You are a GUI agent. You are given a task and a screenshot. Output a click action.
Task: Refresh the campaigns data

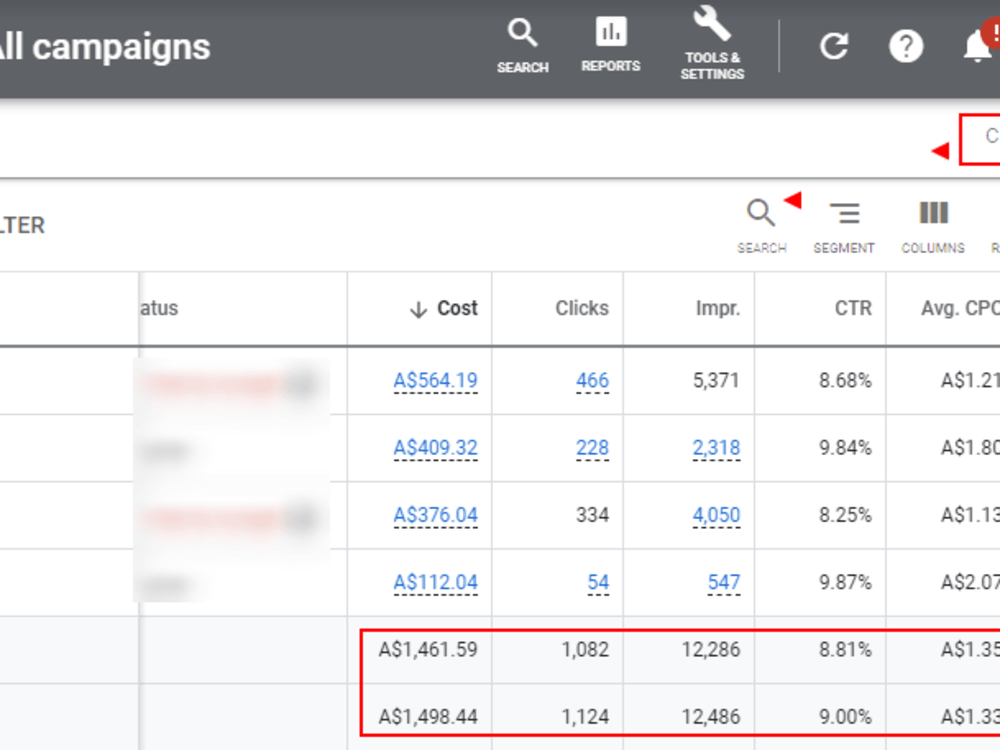click(x=834, y=46)
